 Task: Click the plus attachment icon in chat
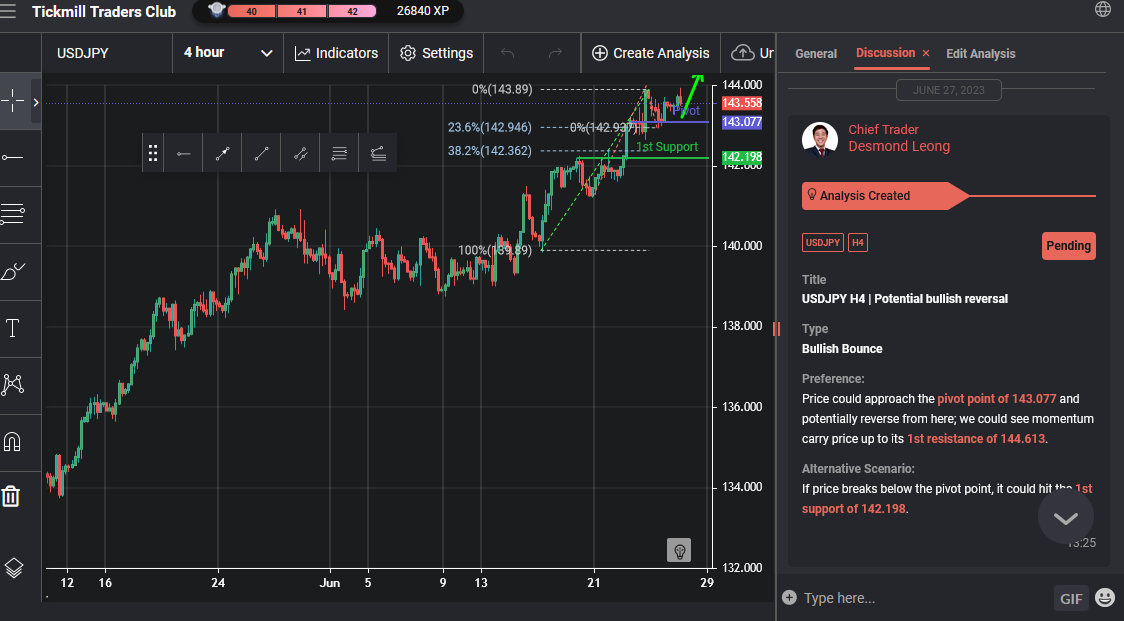point(789,597)
